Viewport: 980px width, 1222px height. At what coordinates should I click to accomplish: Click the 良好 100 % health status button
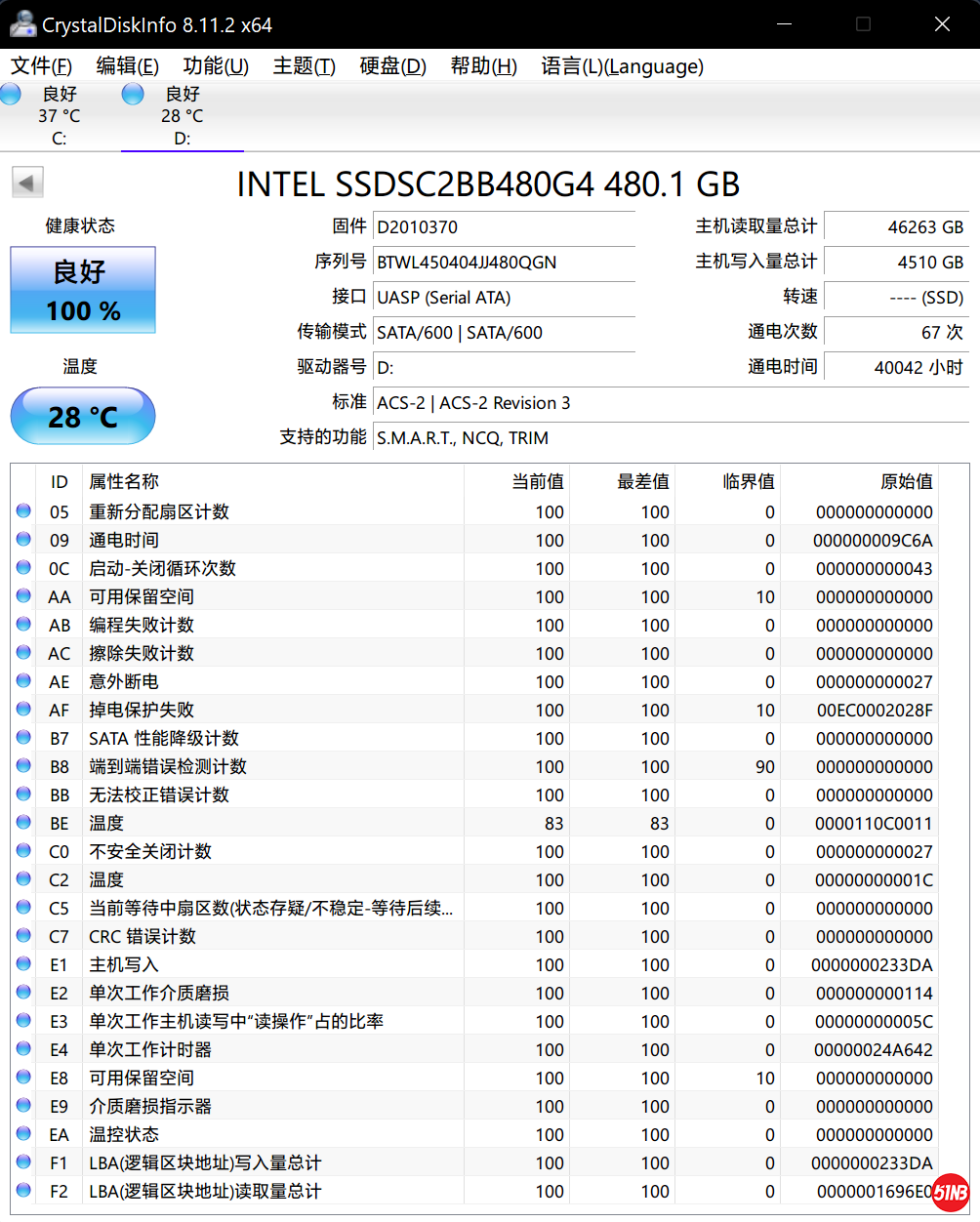83,291
